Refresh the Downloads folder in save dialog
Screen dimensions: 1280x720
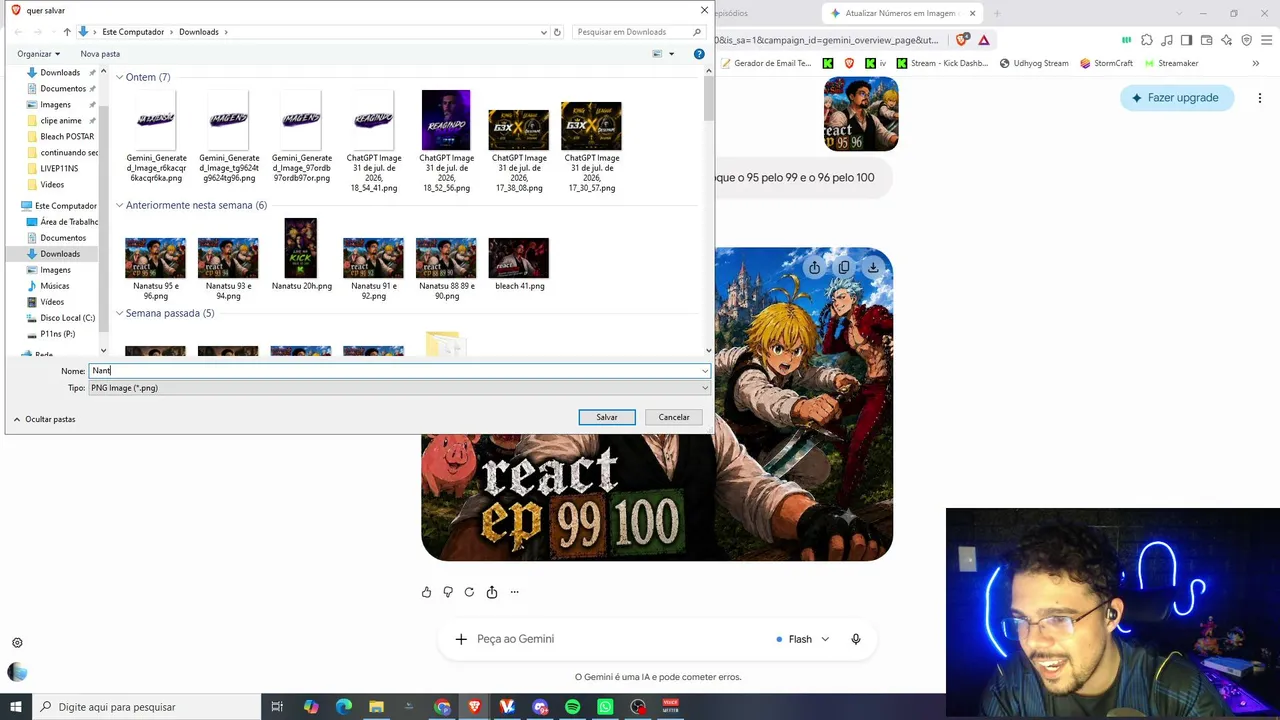click(x=558, y=32)
